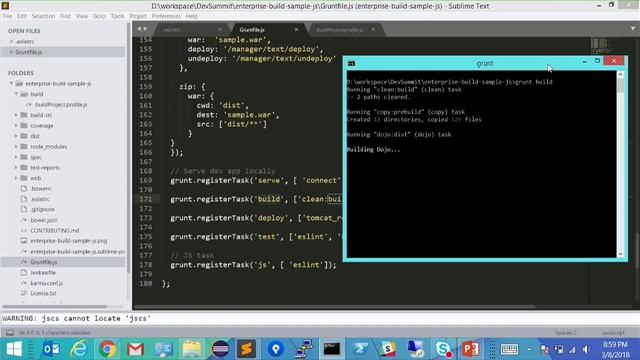Viewport: 640px width, 360px height.
Task: Open the Project menu
Action: point(138,16)
